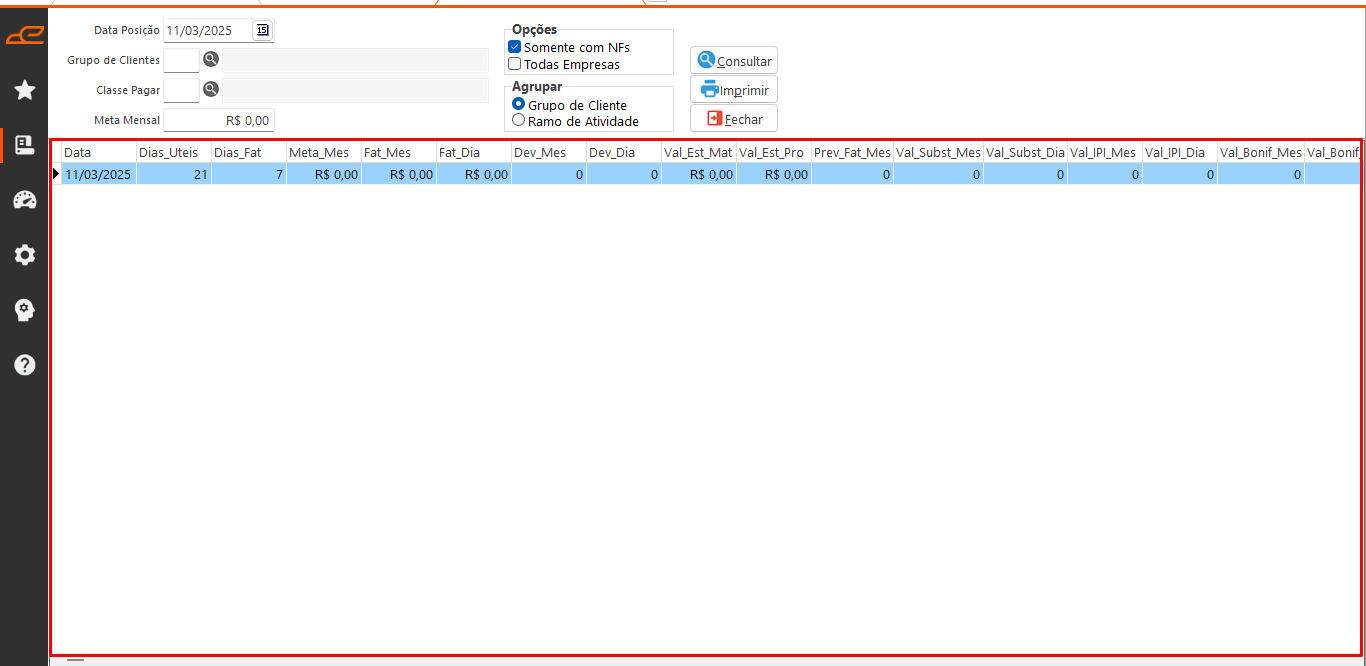This screenshot has height=666, width=1366.
Task: Click the Meta Mensal input field
Action: [x=218, y=120]
